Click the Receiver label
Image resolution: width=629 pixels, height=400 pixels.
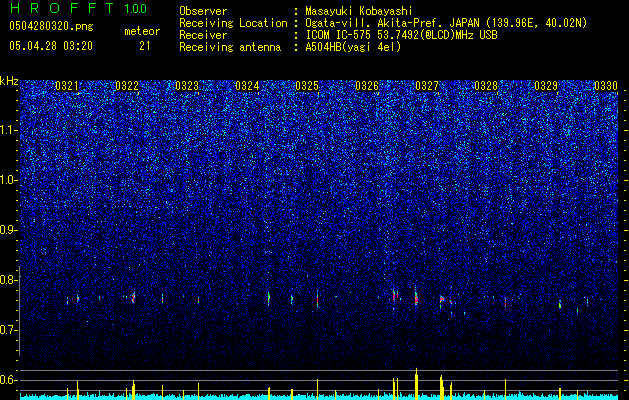pyautogui.click(x=203, y=35)
